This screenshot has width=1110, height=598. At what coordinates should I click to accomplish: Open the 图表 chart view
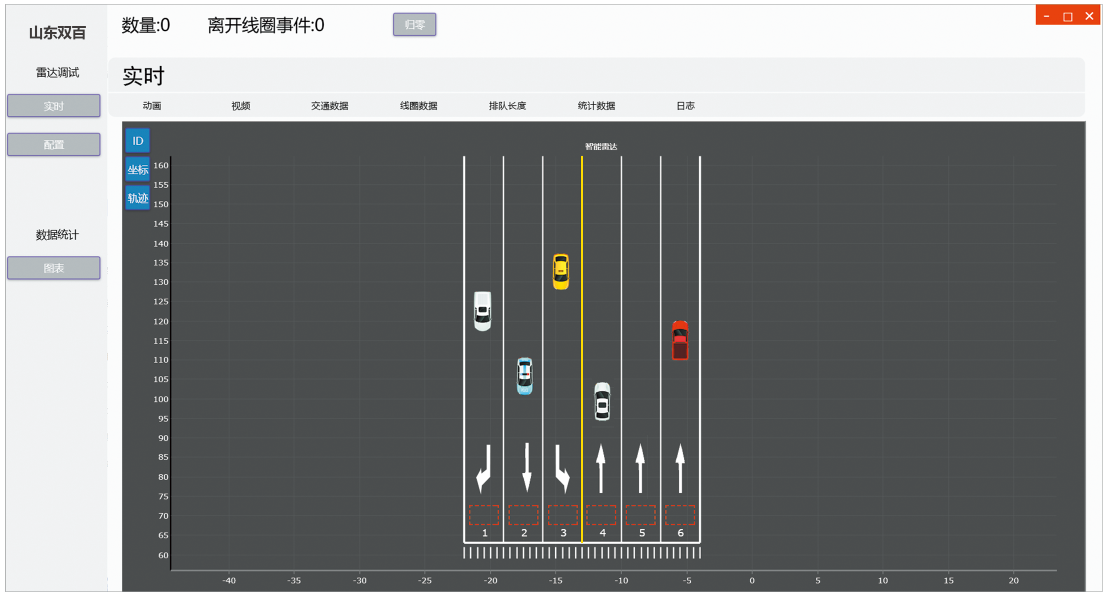click(54, 268)
